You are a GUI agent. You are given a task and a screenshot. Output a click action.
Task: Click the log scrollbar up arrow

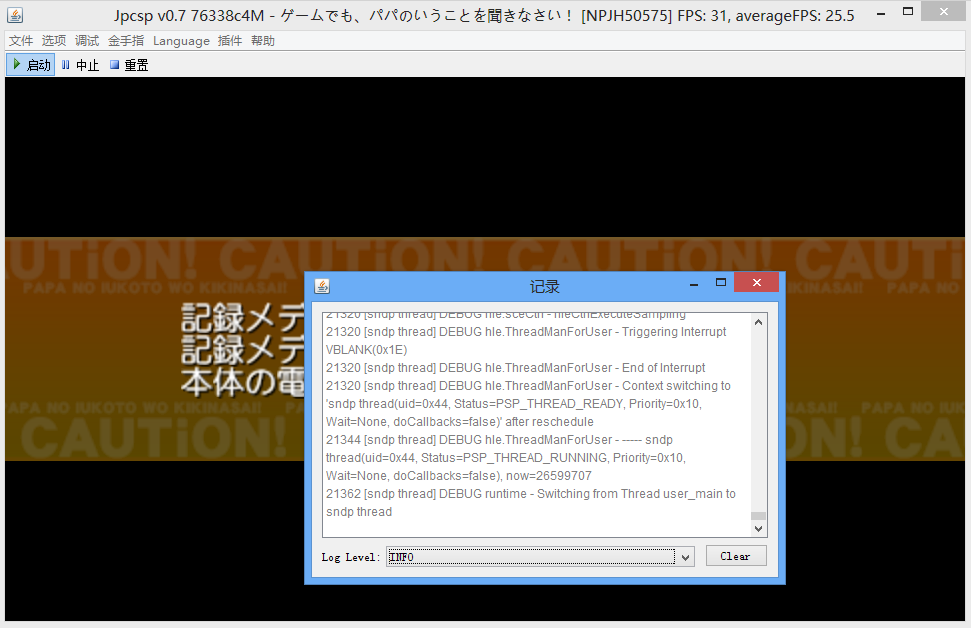[x=758, y=322]
